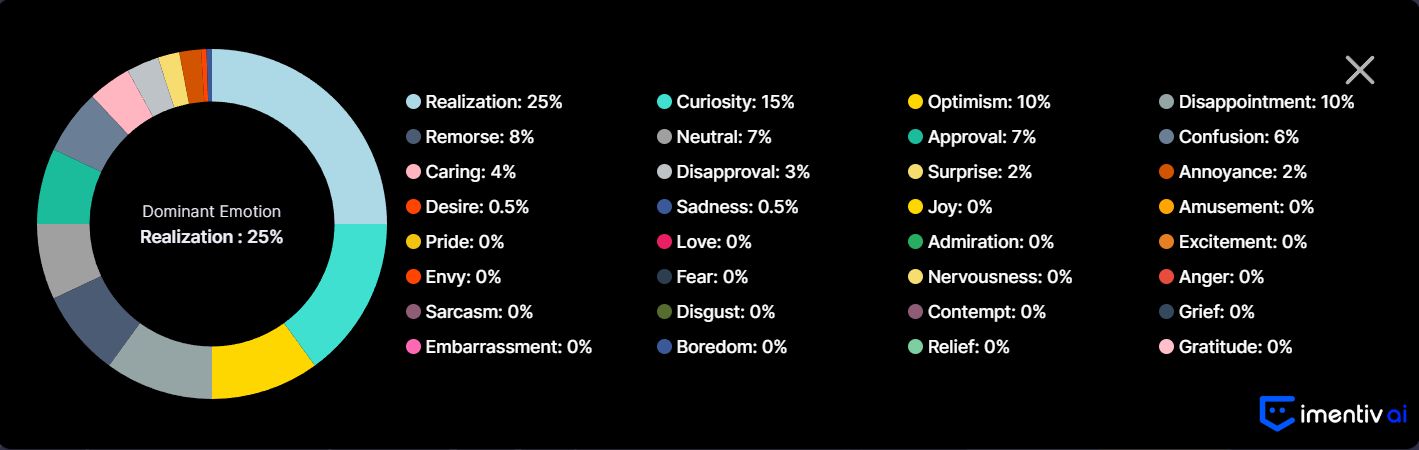Click the Dominant Emotion center label
Viewport: 1419px width, 450px height.
click(x=211, y=212)
